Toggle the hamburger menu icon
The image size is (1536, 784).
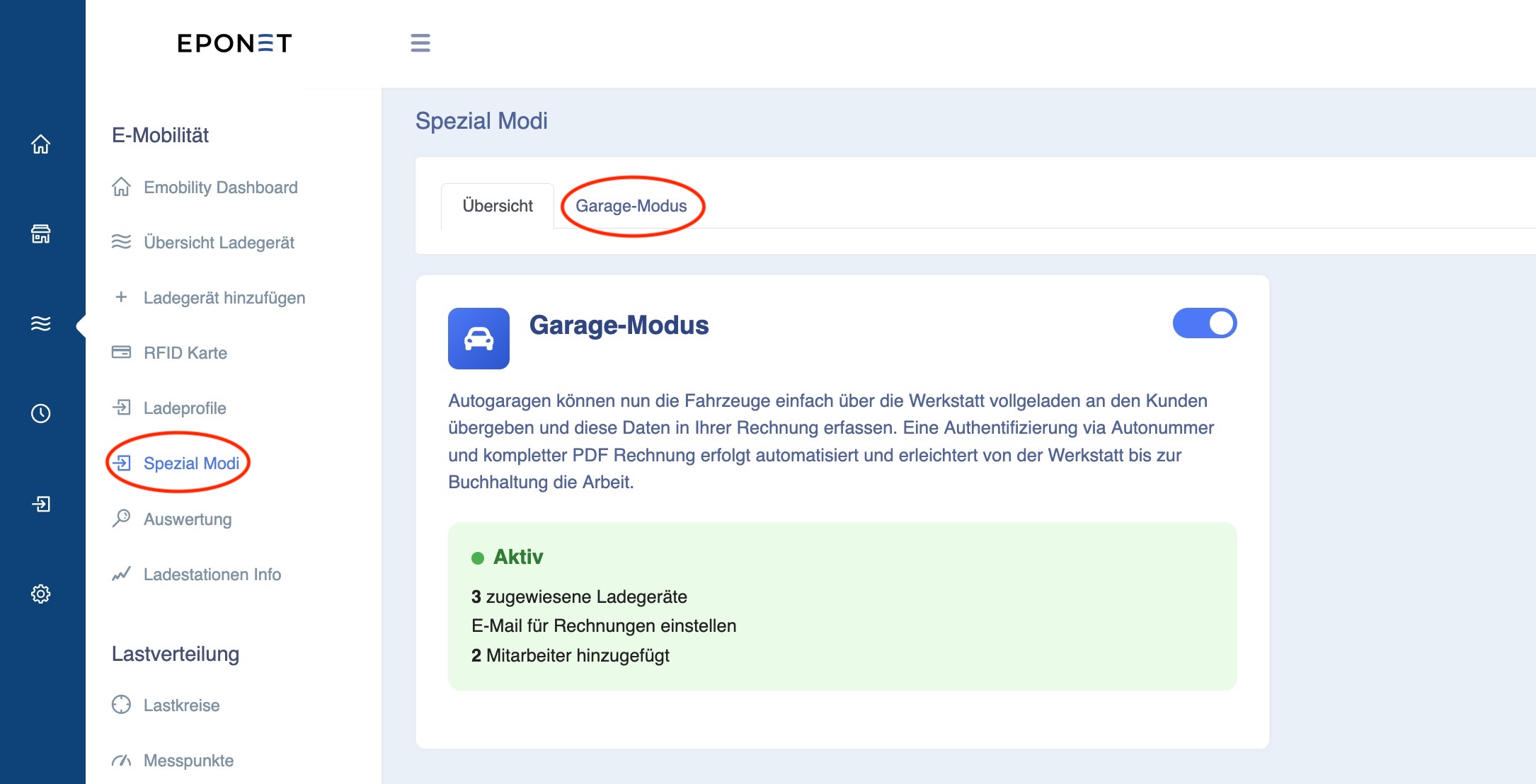420,43
